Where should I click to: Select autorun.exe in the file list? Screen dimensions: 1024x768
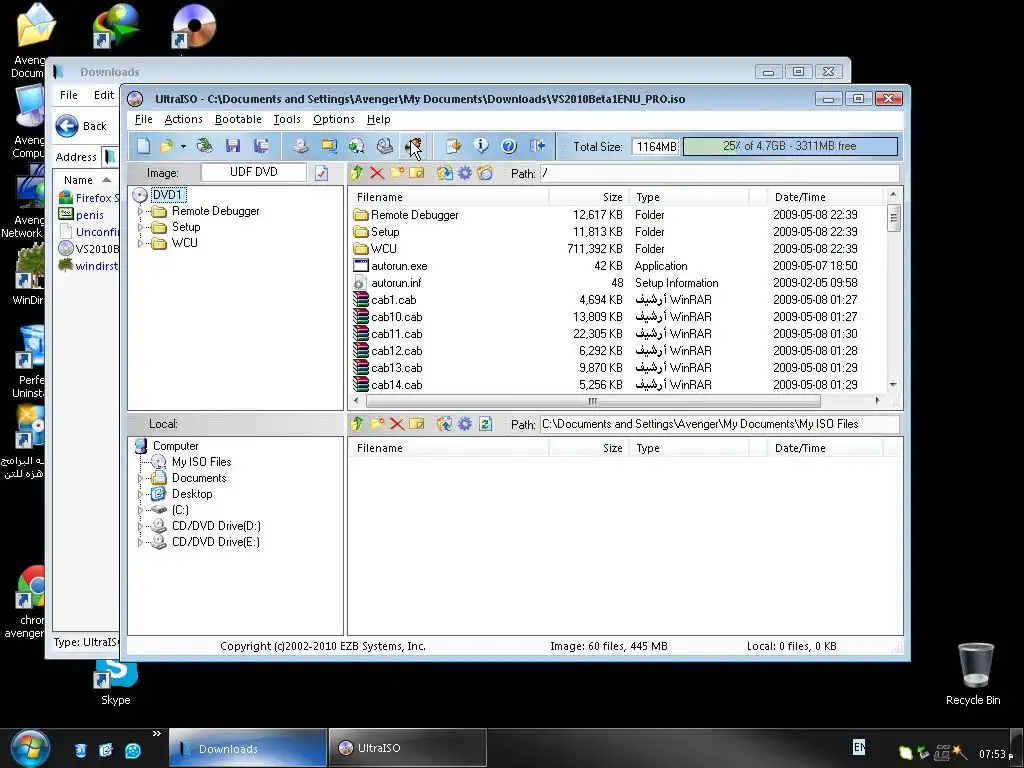click(x=399, y=266)
